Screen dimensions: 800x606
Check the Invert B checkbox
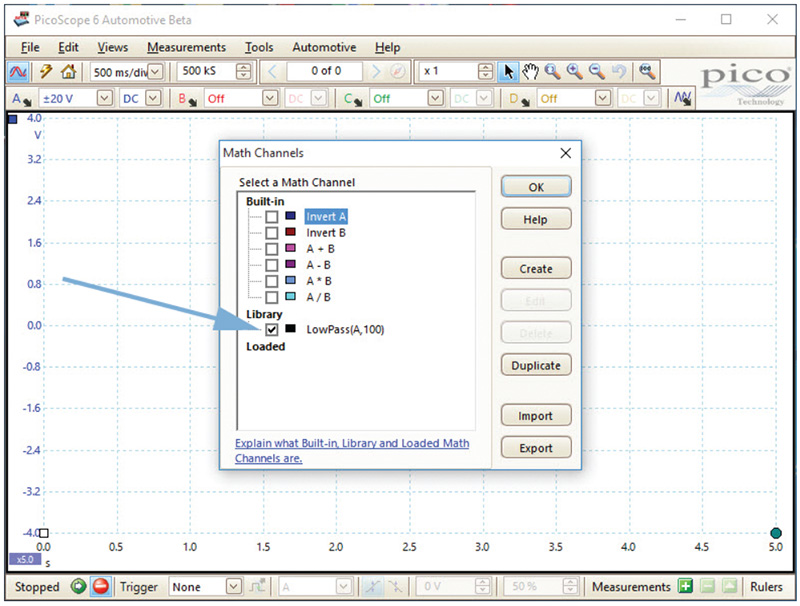click(x=271, y=233)
